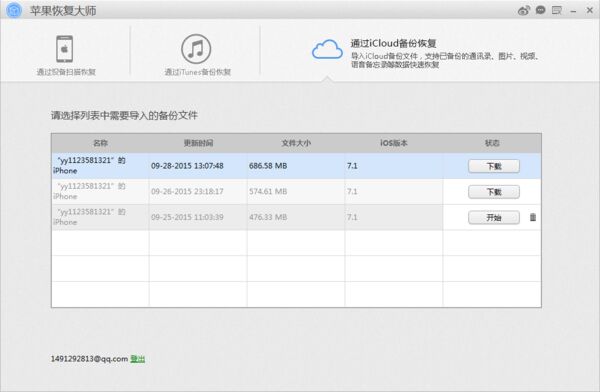Screen dimensions: 600x392
Task: Download the 574.61 MB backup
Action: click(494, 192)
